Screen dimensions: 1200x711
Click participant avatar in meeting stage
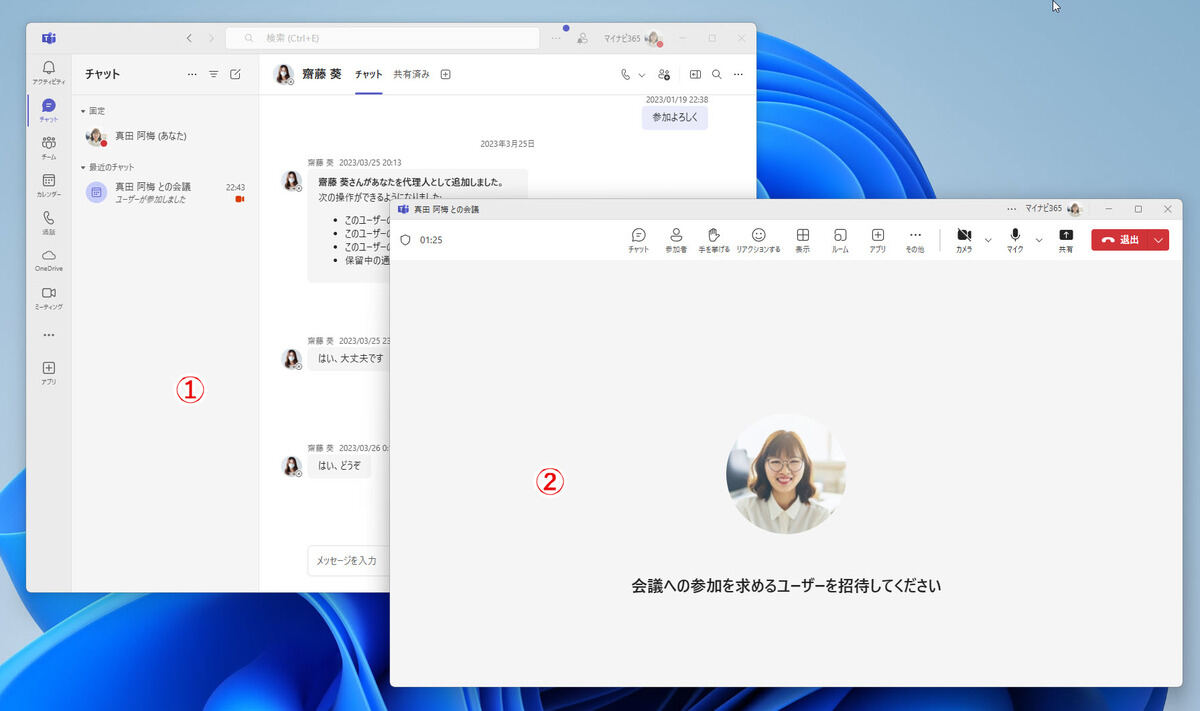[786, 473]
